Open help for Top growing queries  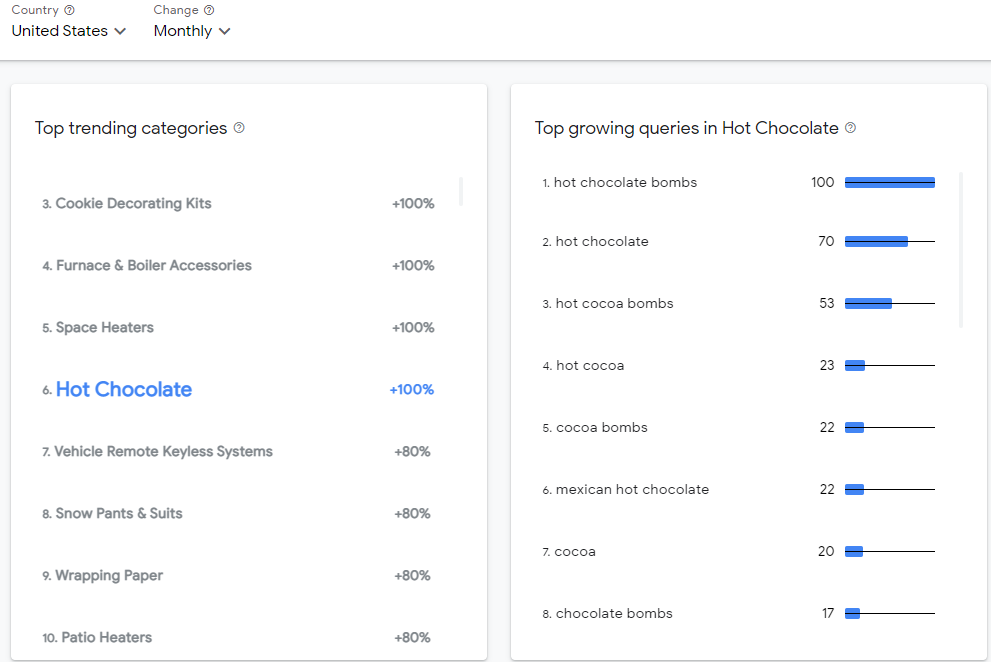850,128
